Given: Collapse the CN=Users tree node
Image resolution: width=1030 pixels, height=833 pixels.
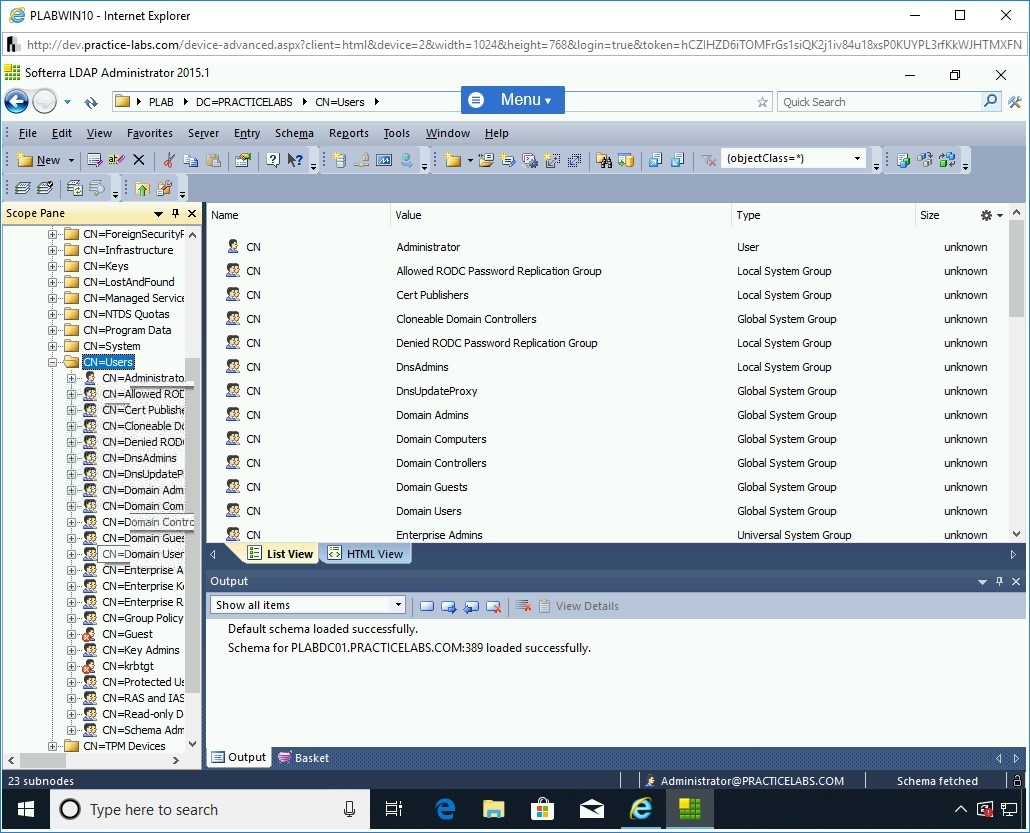Looking at the screenshot, I should (54, 362).
